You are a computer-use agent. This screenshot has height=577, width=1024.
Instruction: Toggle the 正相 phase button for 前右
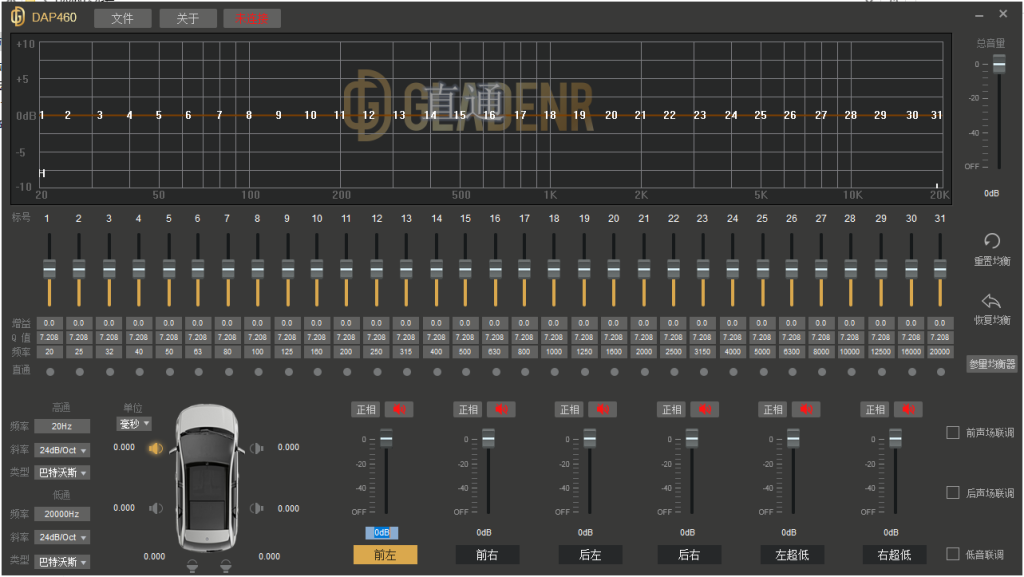pyautogui.click(x=468, y=409)
